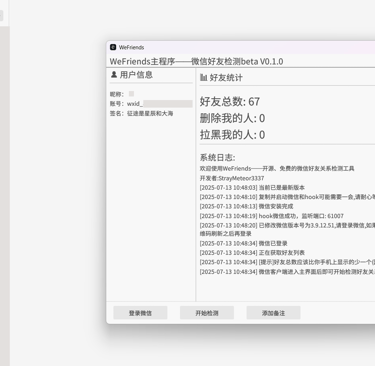375x366 pixels.
Task: Select the 删除我的人: 0 statistic
Action: click(x=232, y=118)
